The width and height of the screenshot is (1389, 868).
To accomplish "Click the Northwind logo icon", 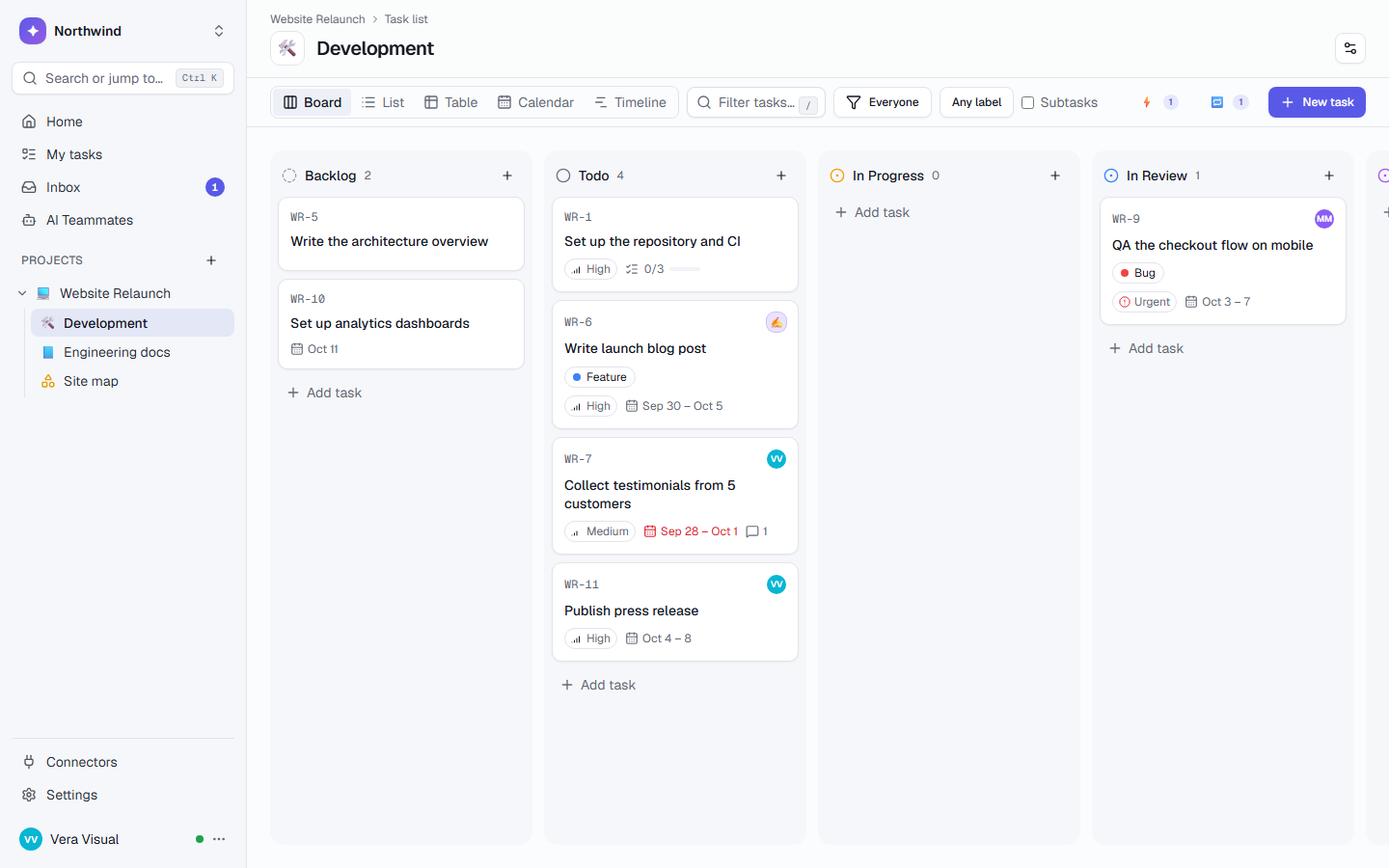I will tap(33, 31).
